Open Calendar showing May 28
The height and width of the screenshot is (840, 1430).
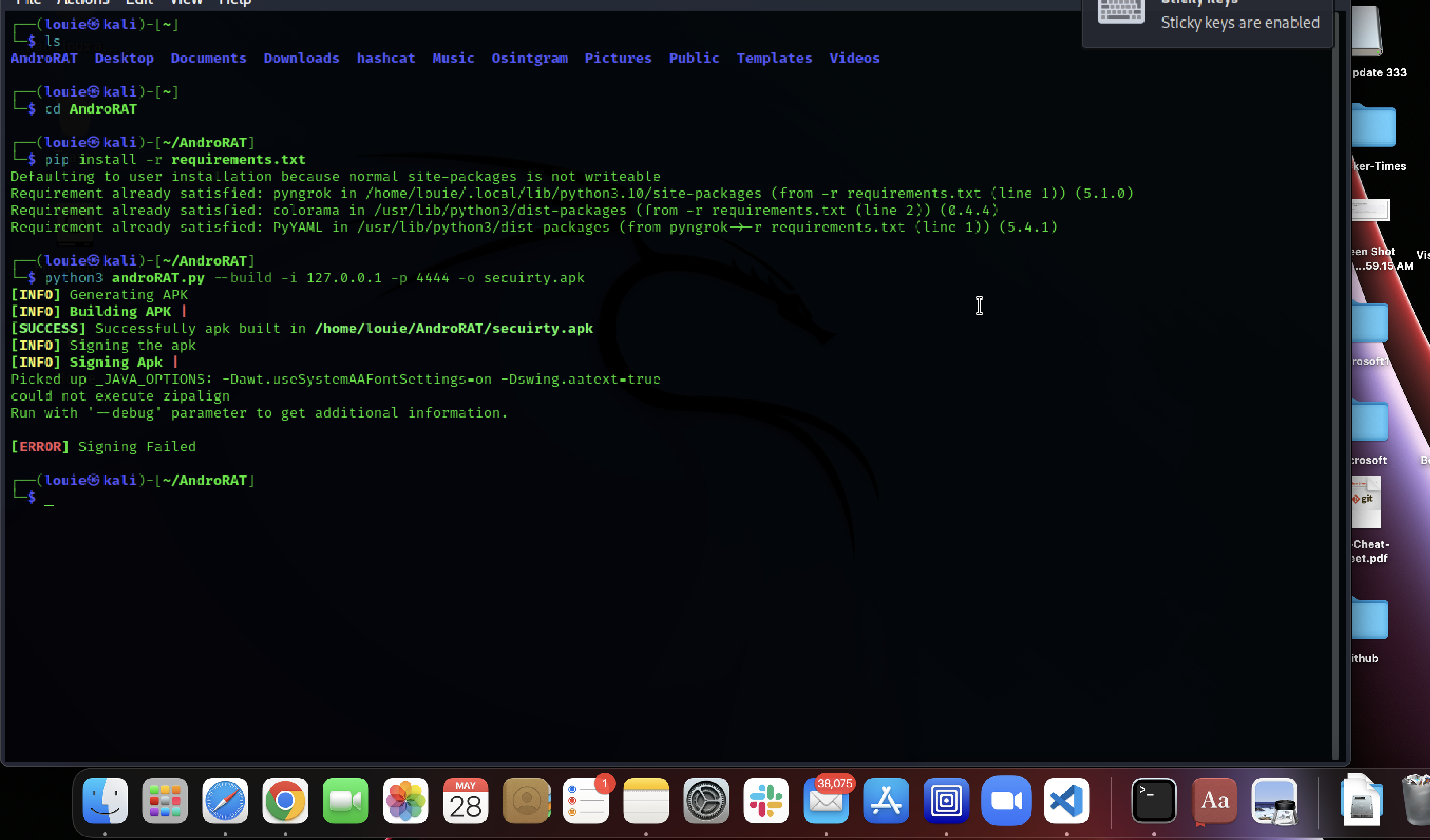466,801
